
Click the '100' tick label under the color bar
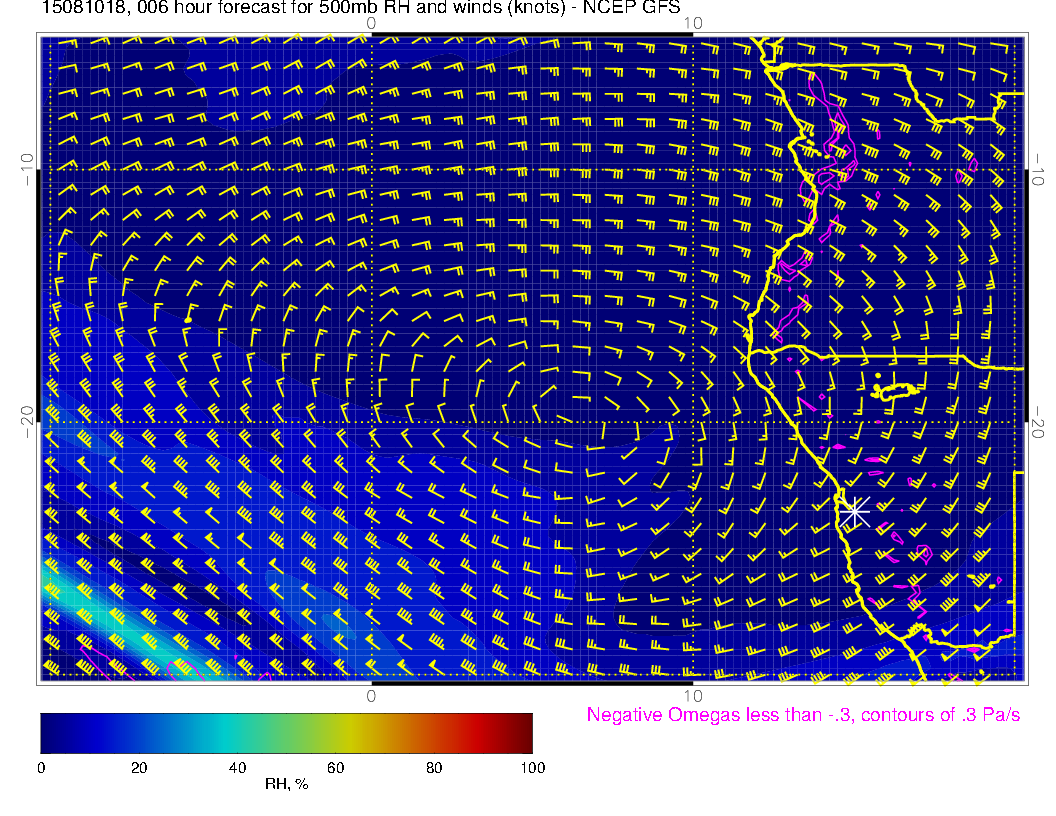pyautogui.click(x=531, y=767)
